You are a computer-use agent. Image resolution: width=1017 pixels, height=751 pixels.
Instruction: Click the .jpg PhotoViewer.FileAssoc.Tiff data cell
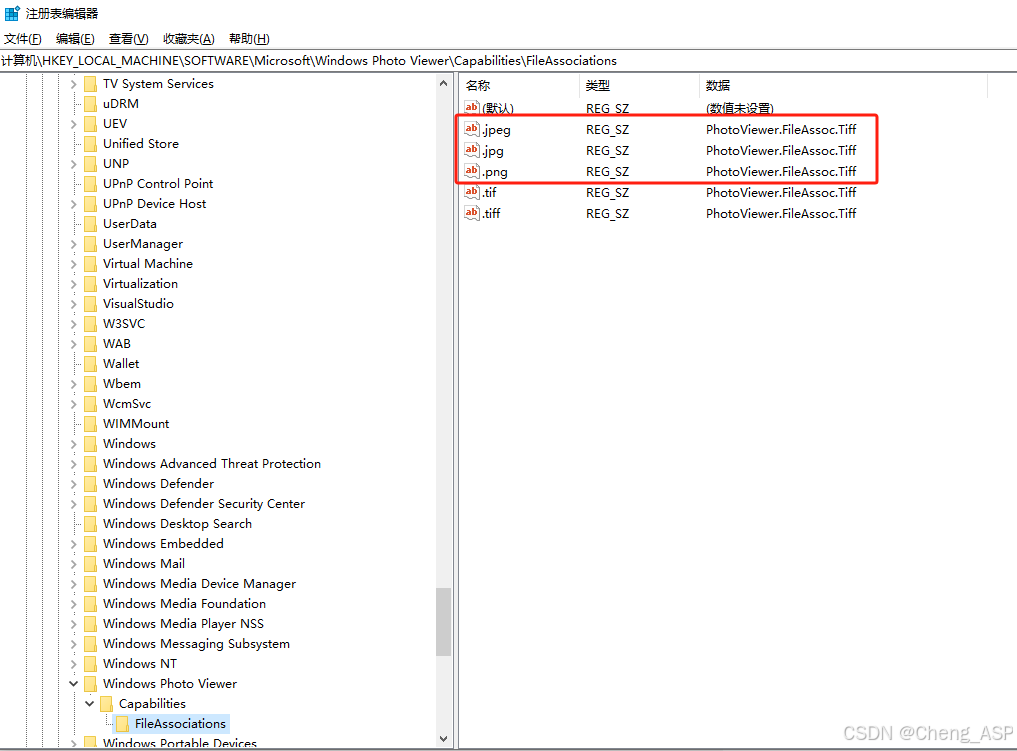[x=781, y=150]
